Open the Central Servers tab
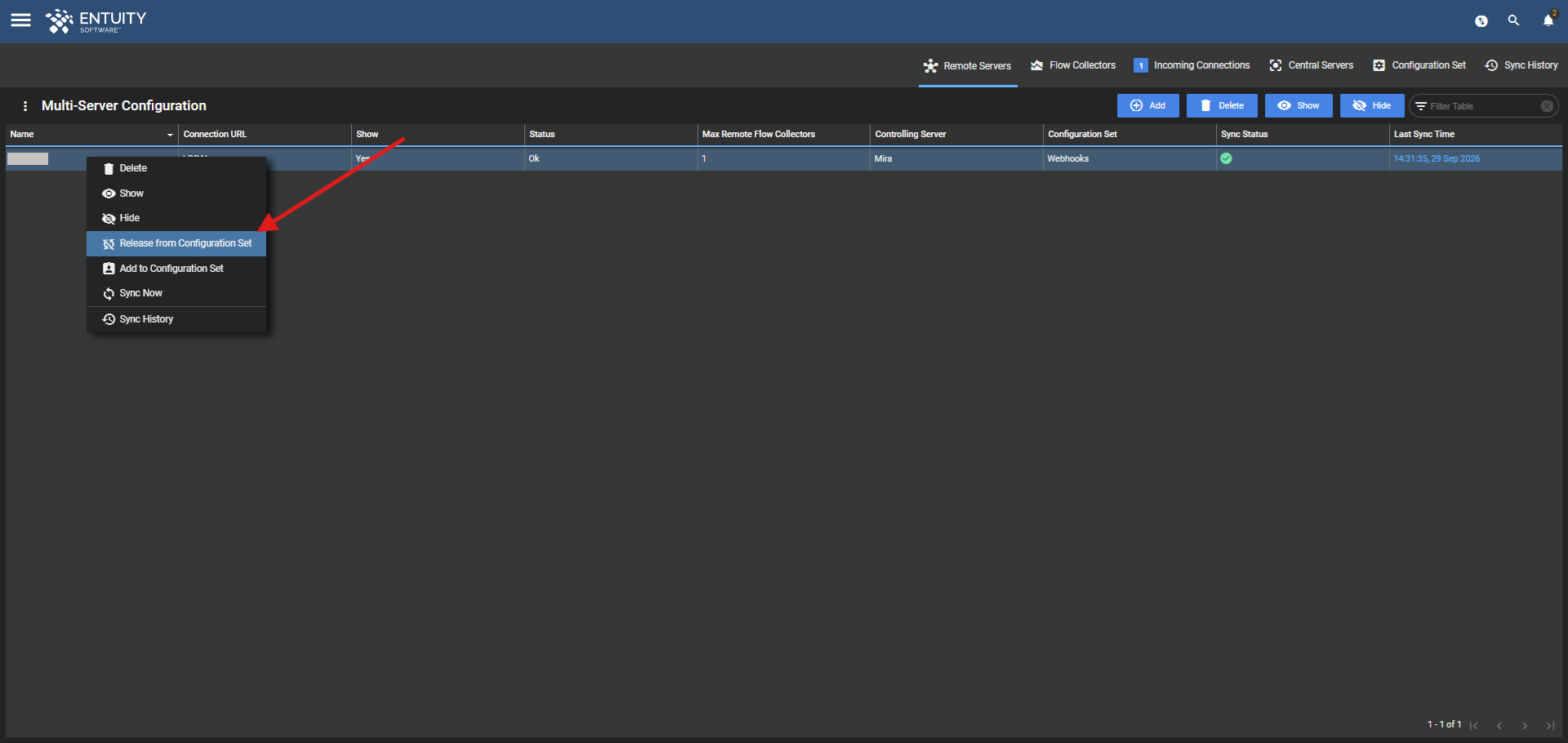 (1312, 65)
